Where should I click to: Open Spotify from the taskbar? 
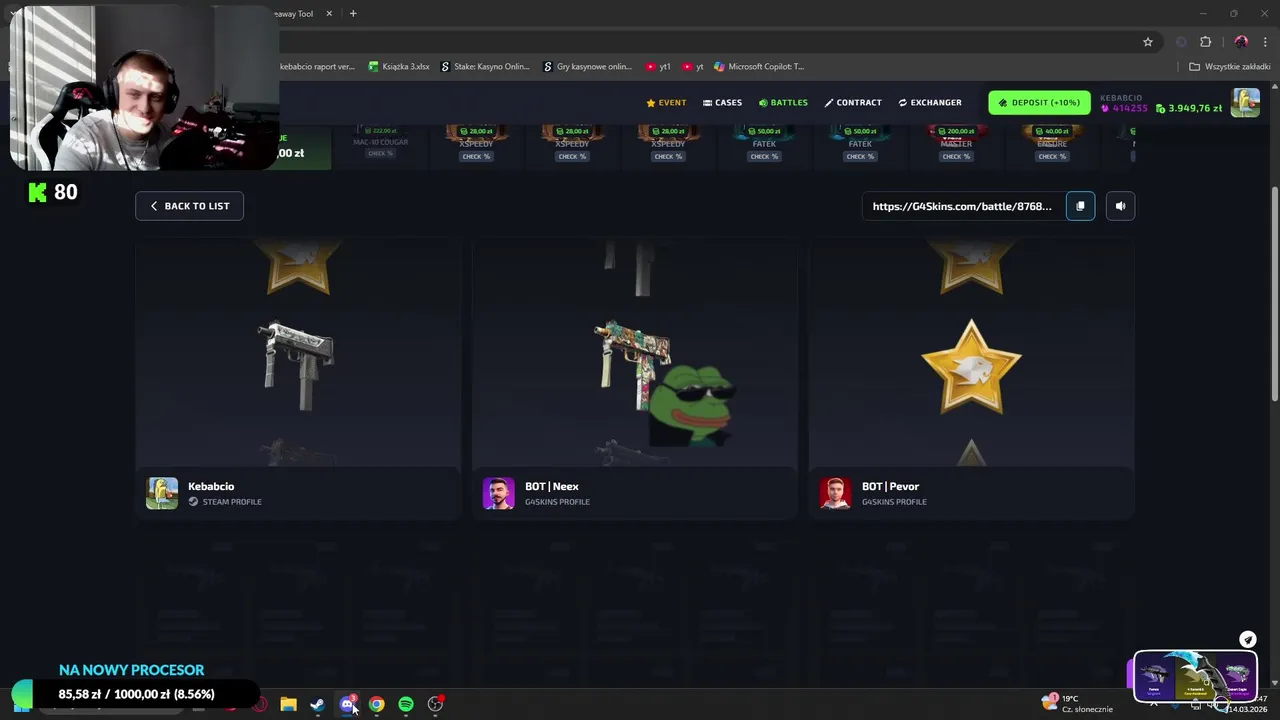pos(406,704)
